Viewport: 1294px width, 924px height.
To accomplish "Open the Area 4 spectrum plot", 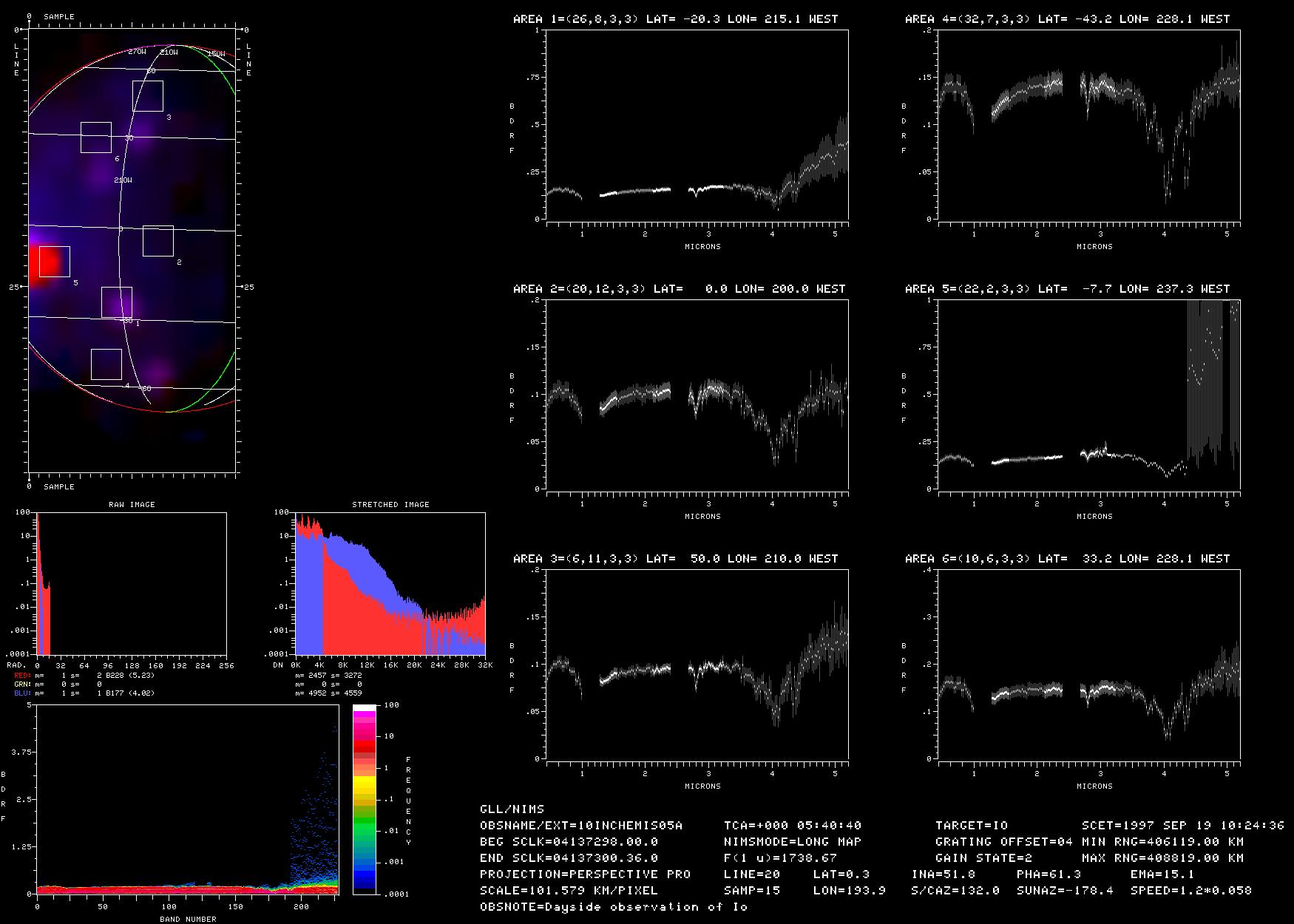I will (1088, 125).
